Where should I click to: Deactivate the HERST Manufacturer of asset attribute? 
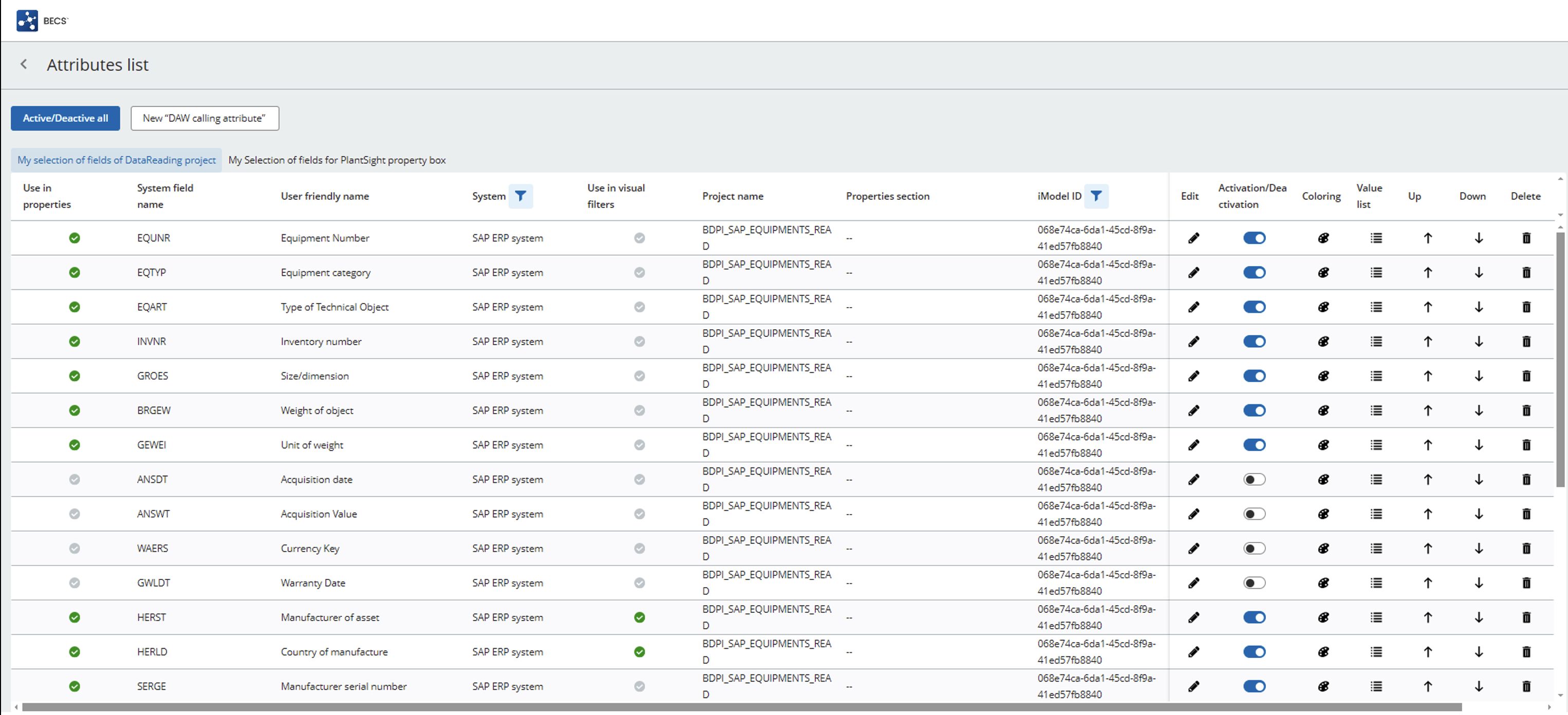(1255, 617)
